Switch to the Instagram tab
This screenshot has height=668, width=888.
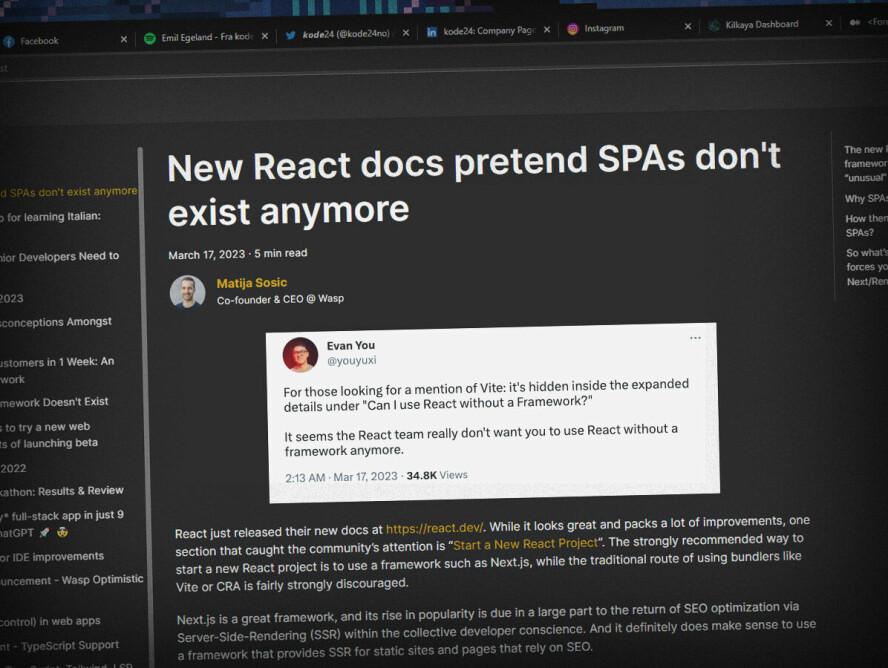pyautogui.click(x=629, y=28)
